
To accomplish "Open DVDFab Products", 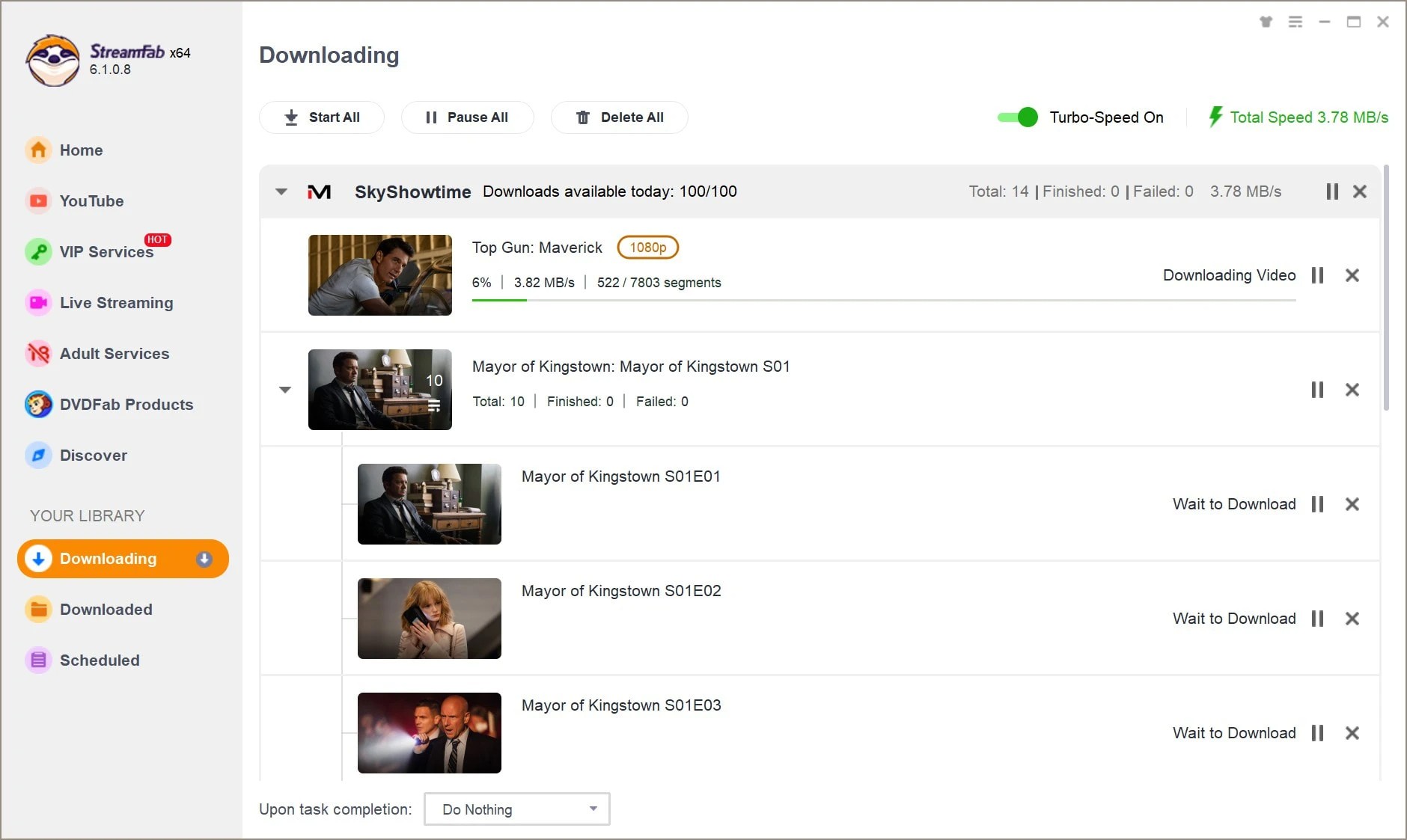I will [109, 404].
